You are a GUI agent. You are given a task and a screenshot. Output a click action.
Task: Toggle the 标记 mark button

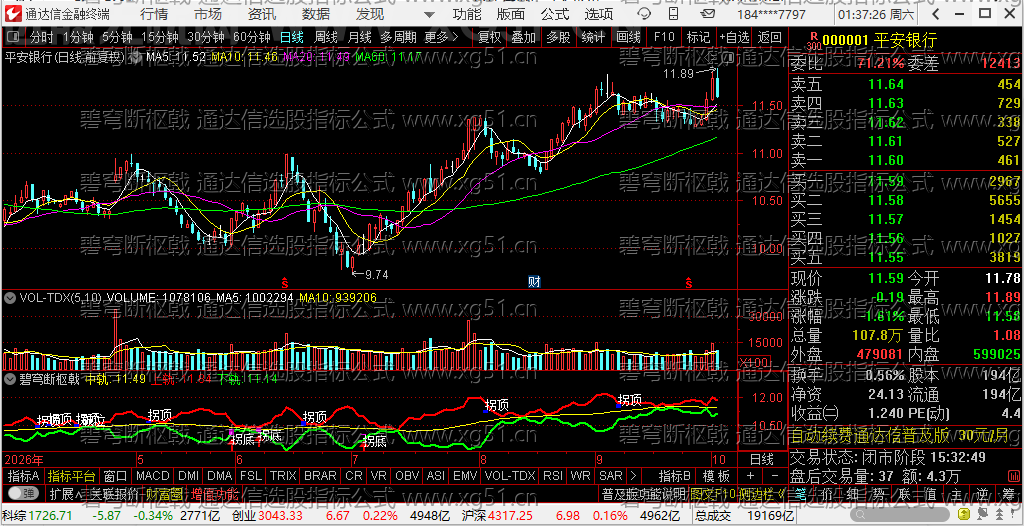[698, 37]
